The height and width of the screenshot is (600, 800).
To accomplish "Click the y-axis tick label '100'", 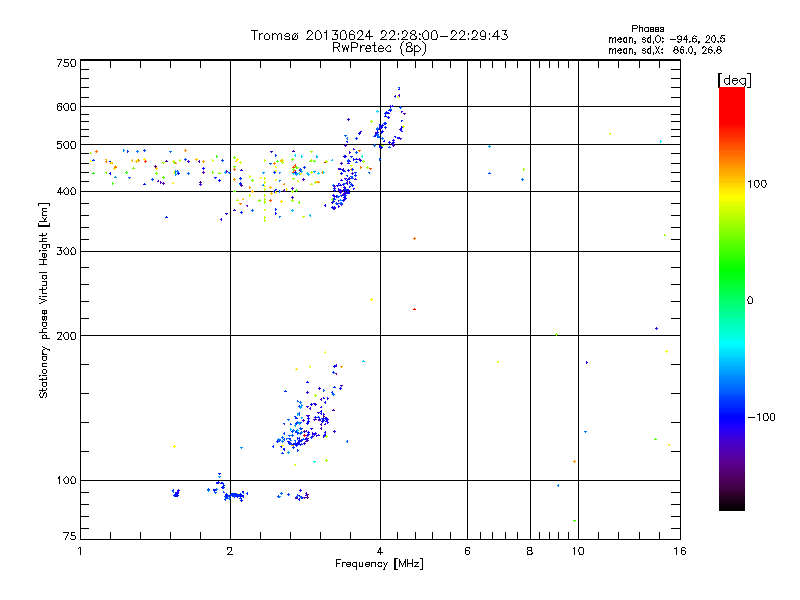I will coord(66,480).
